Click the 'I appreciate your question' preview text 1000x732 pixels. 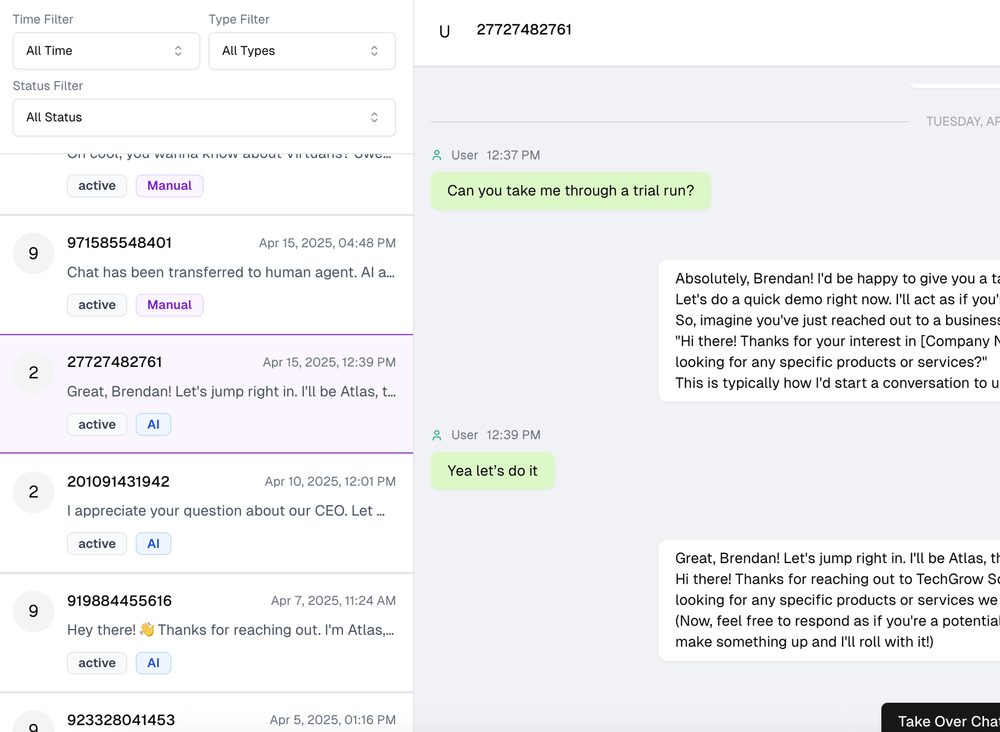coord(226,511)
